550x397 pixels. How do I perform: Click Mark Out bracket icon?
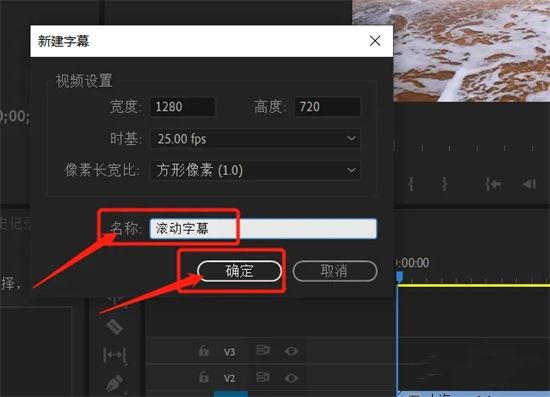click(444, 184)
